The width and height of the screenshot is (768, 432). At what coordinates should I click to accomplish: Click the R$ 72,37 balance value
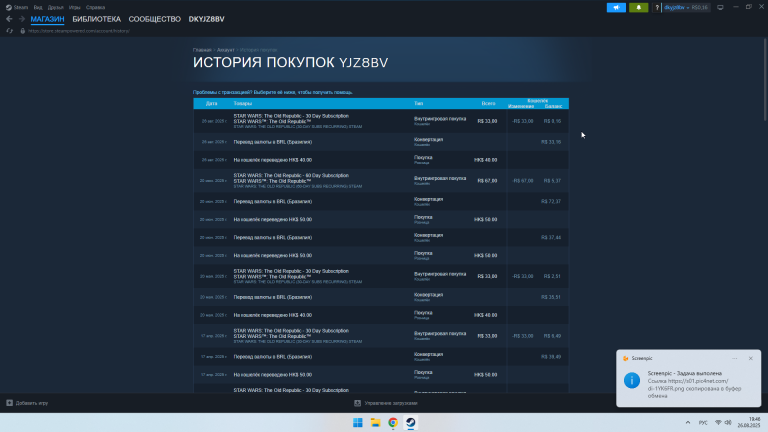[x=551, y=201]
